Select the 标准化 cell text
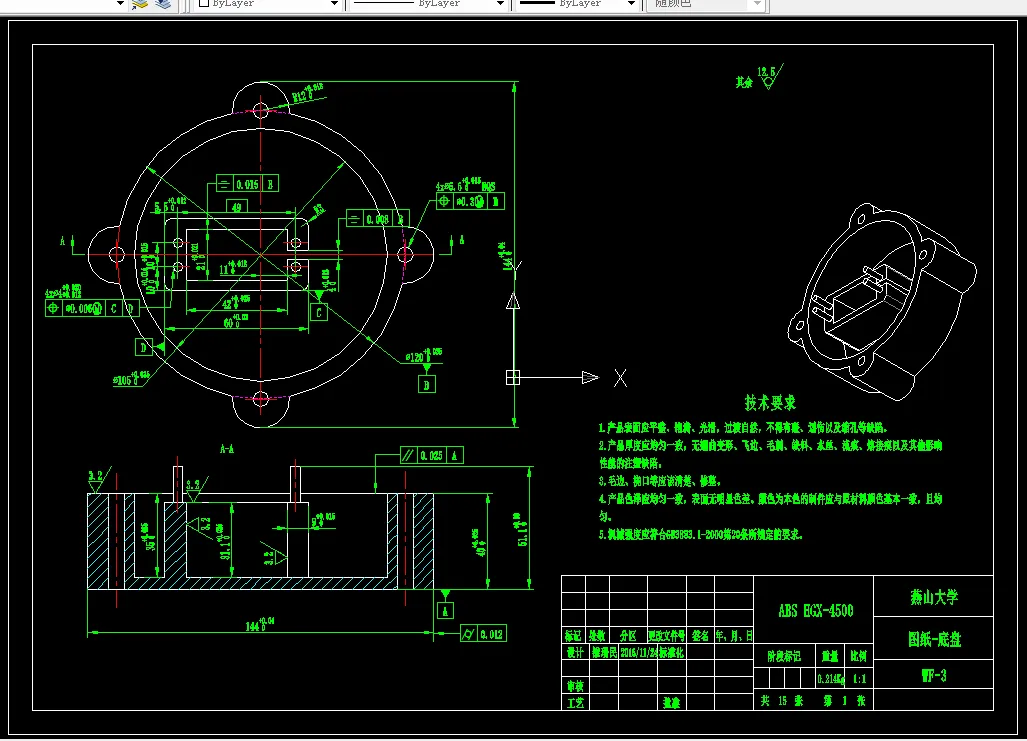1027x741 pixels. tap(671, 653)
